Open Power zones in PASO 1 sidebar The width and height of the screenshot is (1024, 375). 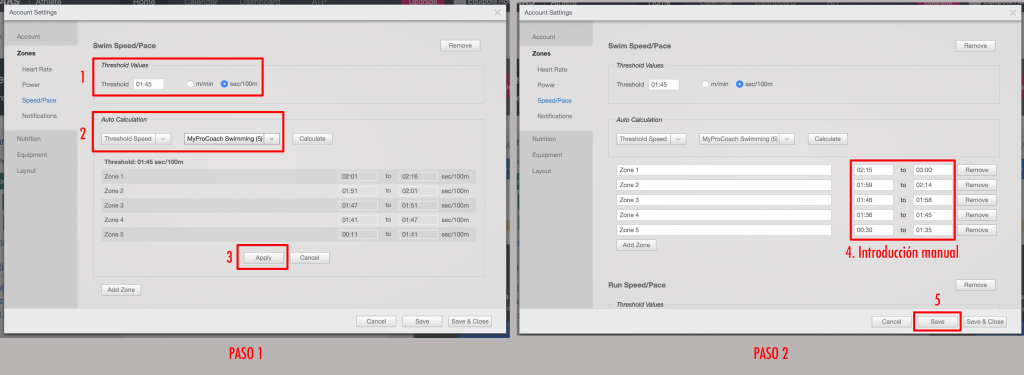pyautogui.click(x=31, y=84)
